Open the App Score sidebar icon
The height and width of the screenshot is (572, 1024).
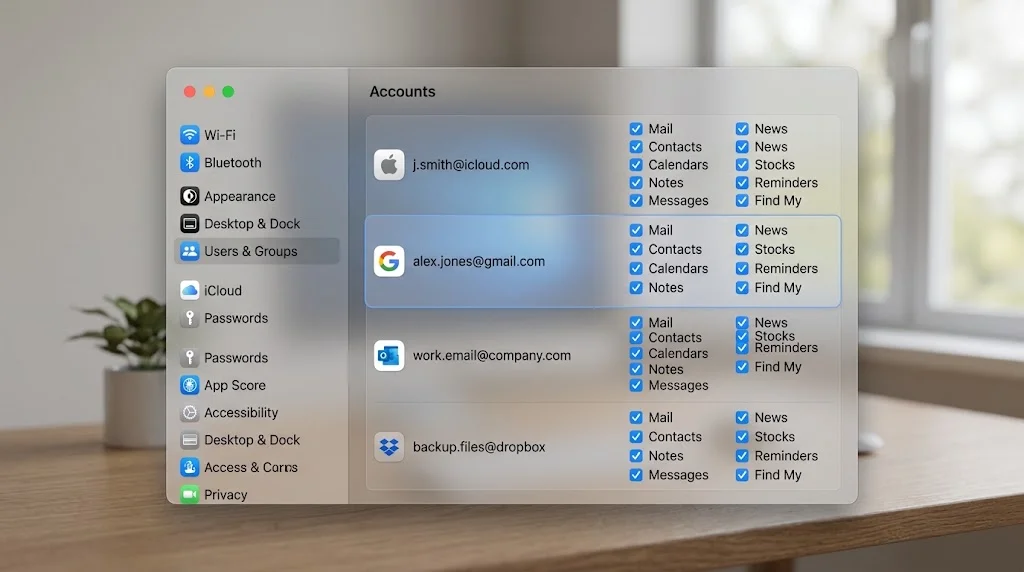(189, 385)
